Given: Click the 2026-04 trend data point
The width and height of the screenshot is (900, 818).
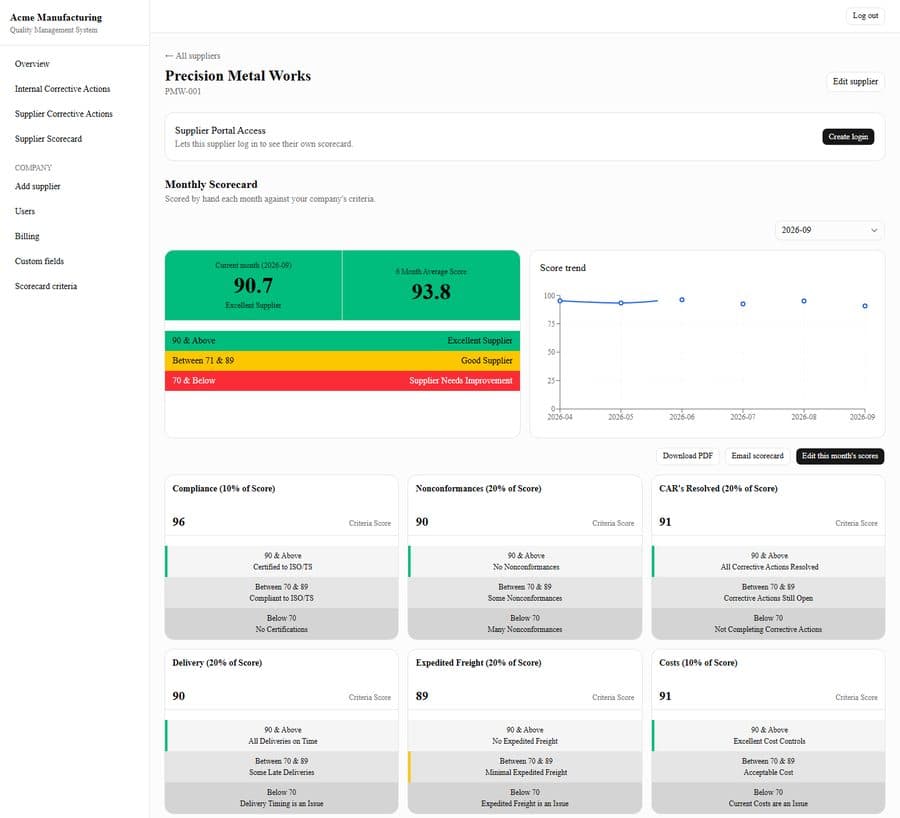Looking at the screenshot, I should point(560,301).
